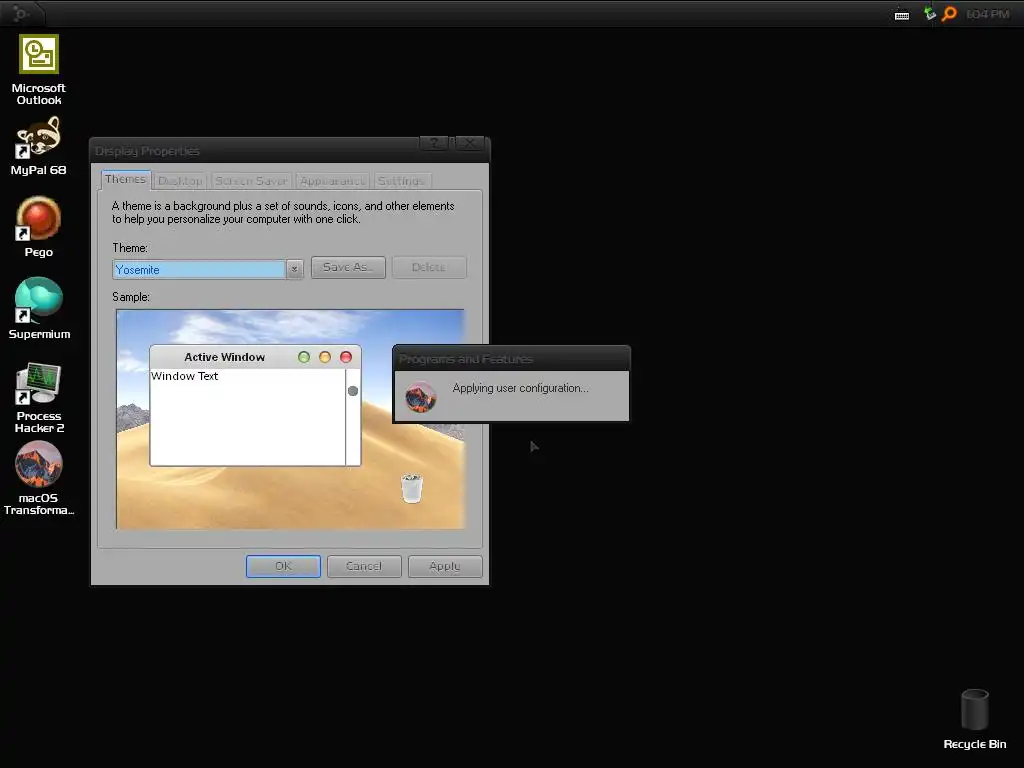Close the Display Properties dialog
The image size is (1024, 768).
tap(470, 144)
